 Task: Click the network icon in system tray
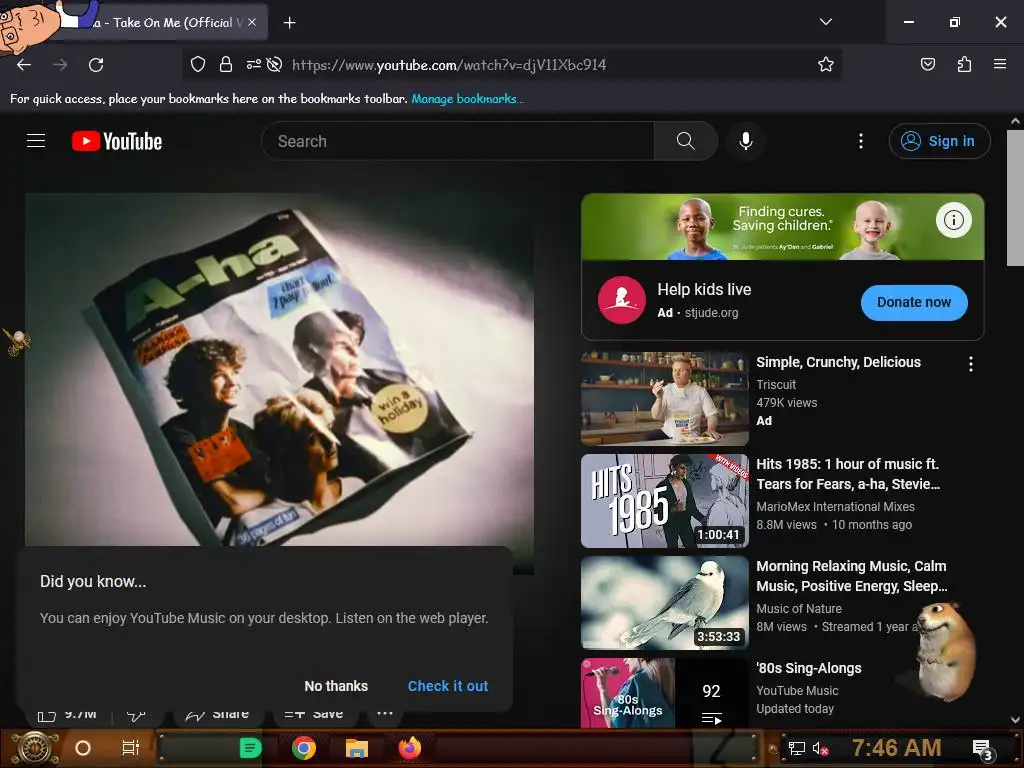(x=797, y=748)
